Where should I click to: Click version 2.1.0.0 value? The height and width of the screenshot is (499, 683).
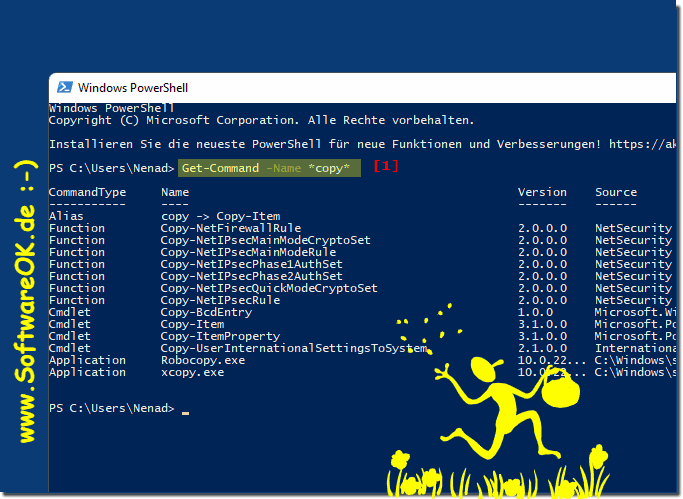(x=542, y=348)
